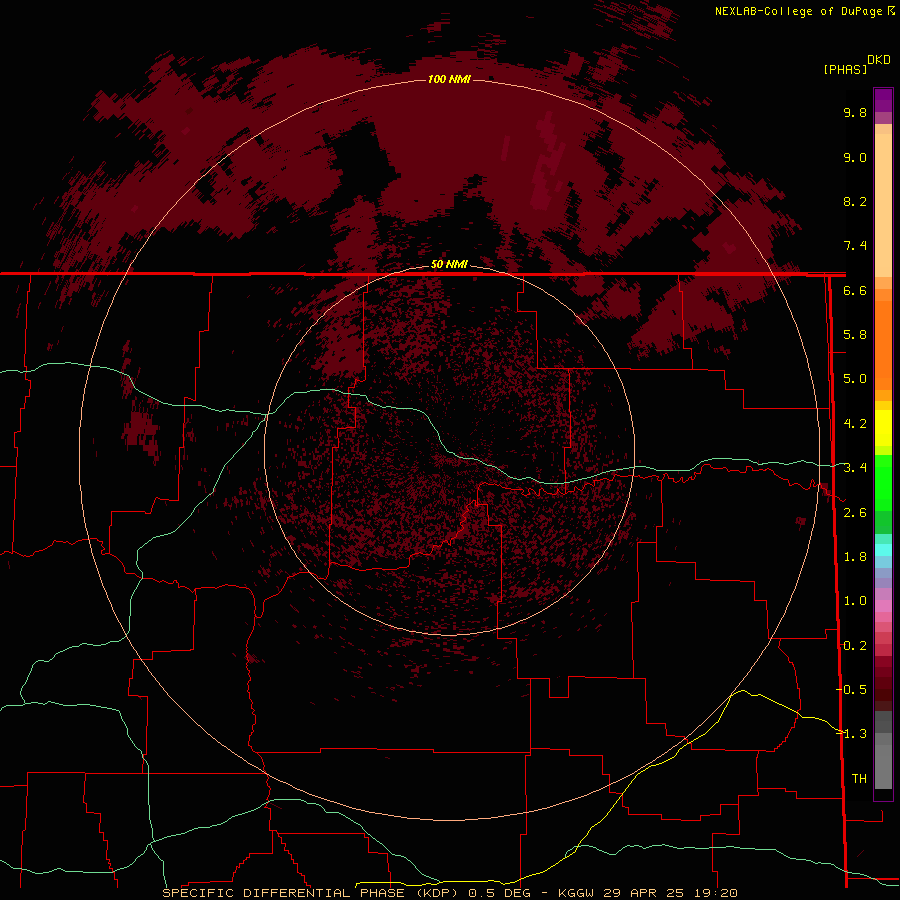The width and height of the screenshot is (900, 900).
Task: Pick the bright green segment of the color bar
Action: (x=883, y=483)
